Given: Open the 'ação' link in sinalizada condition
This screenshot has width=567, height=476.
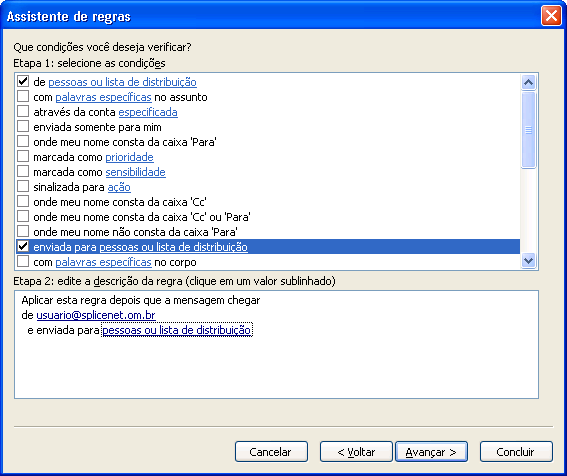Looking at the screenshot, I should click(x=119, y=187).
